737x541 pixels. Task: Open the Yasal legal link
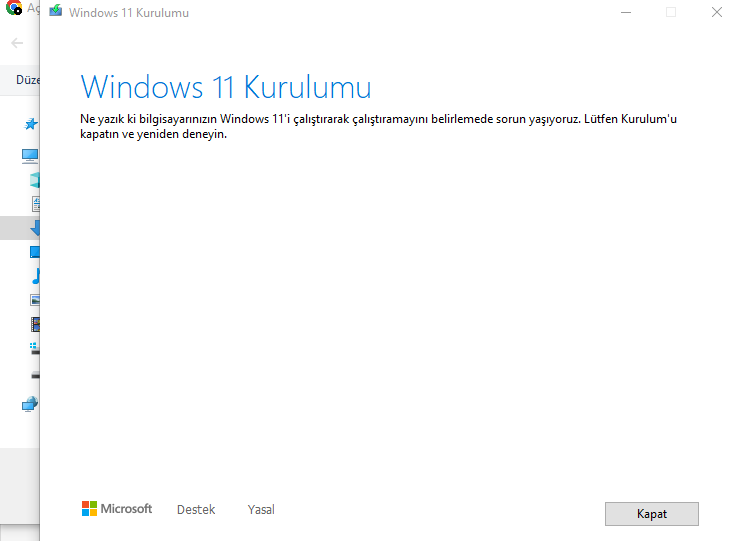coord(261,510)
